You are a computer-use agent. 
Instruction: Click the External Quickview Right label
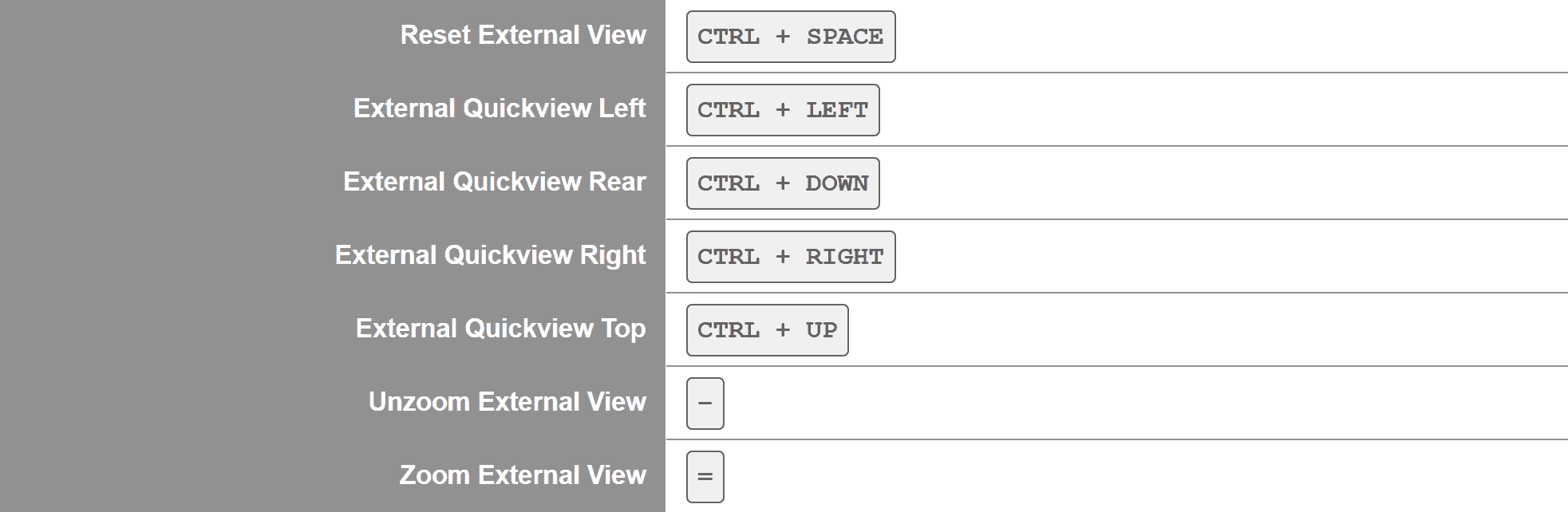click(490, 255)
